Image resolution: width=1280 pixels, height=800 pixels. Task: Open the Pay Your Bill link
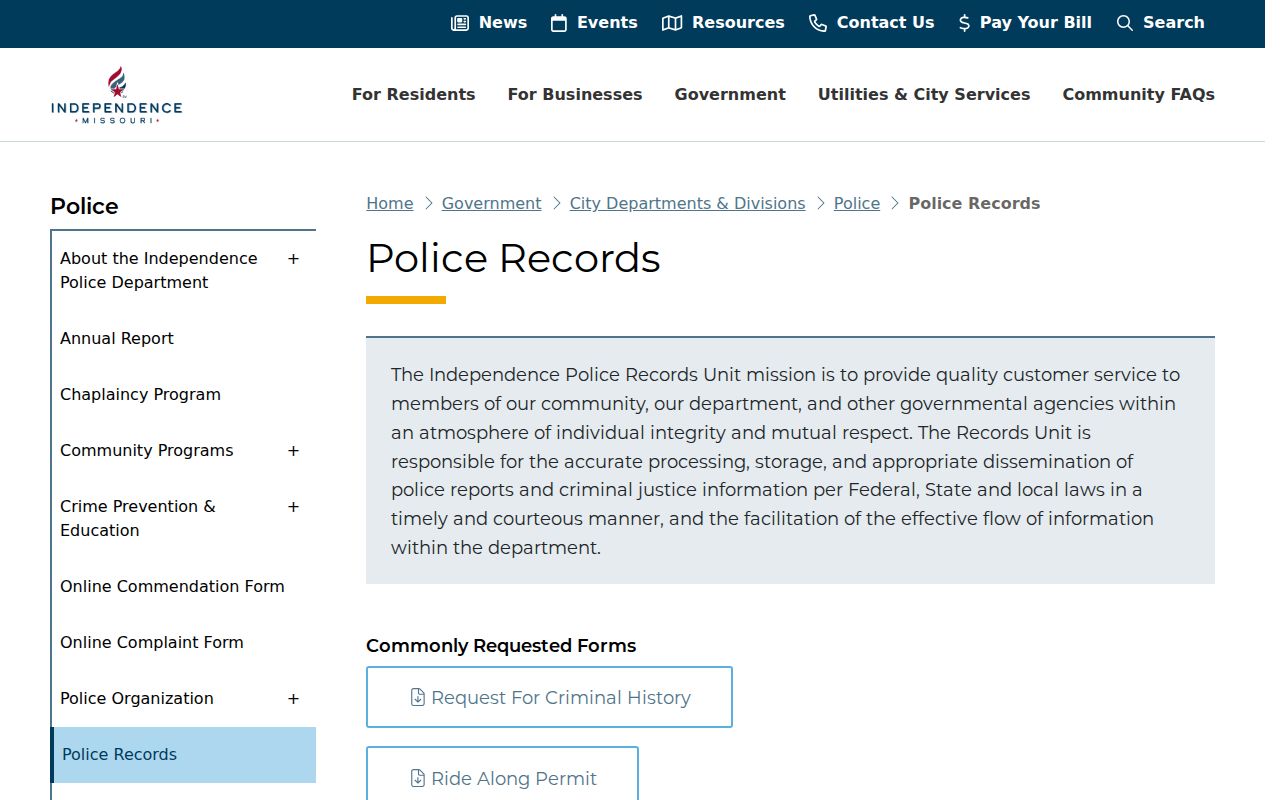[1025, 23]
